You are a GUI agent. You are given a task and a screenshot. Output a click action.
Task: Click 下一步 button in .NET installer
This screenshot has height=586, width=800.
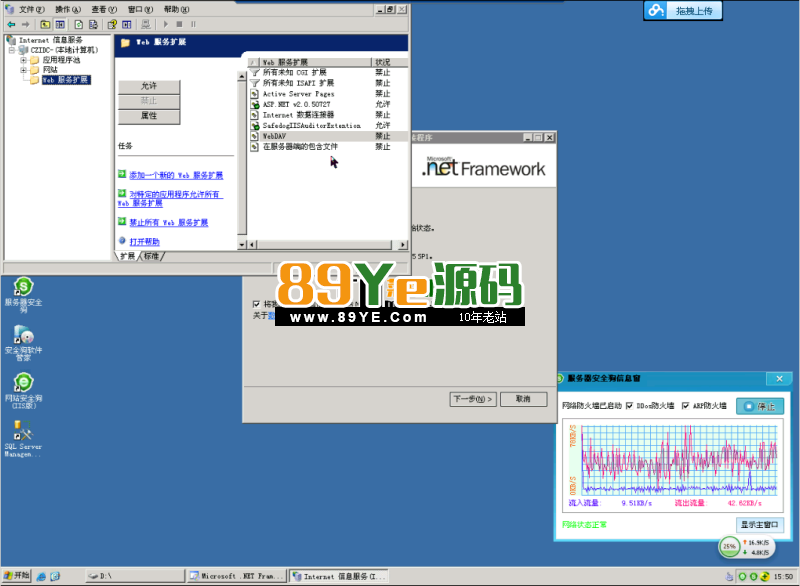click(x=472, y=399)
